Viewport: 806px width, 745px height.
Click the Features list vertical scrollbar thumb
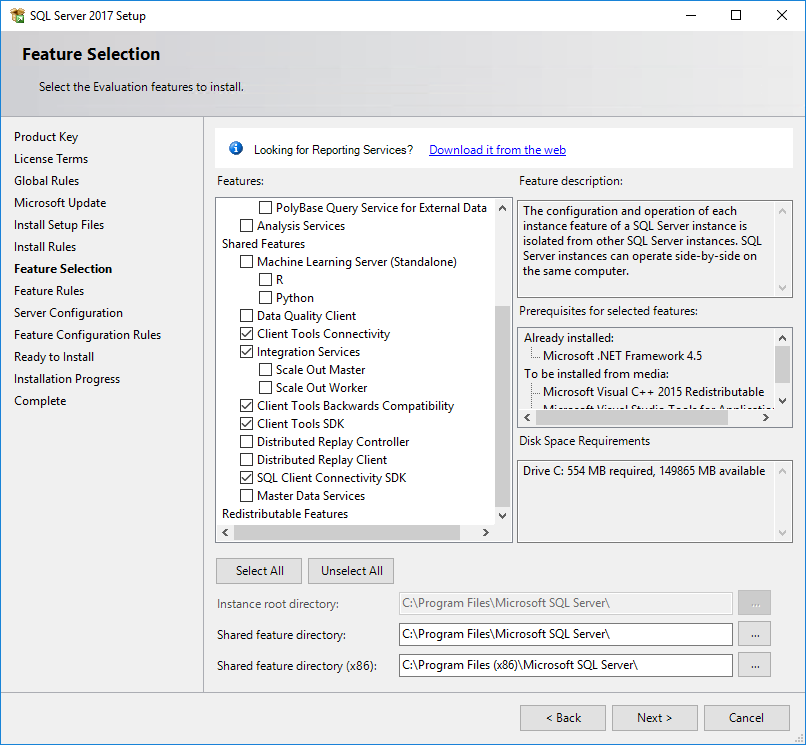(x=502, y=406)
